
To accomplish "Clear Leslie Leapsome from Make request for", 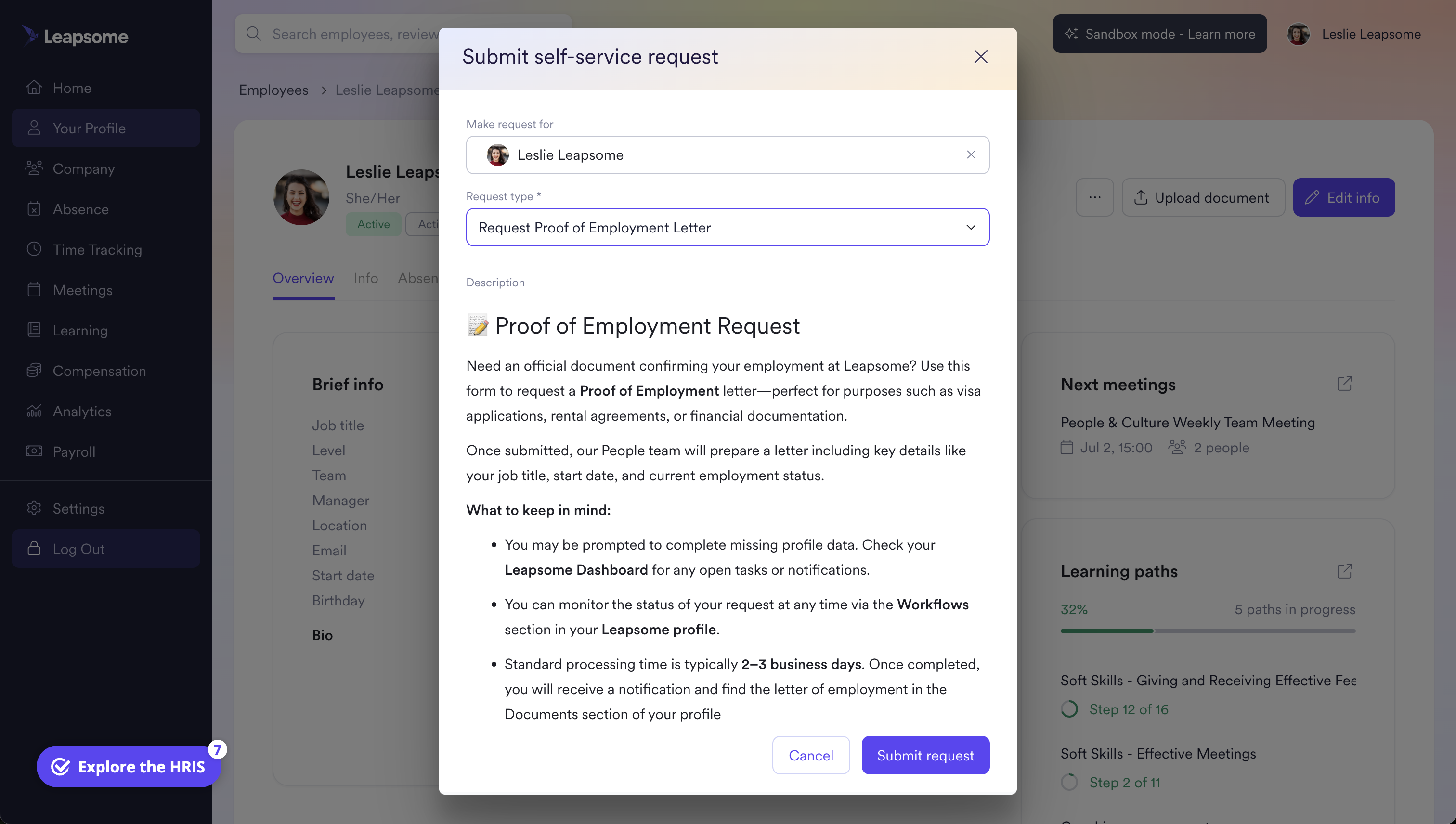I will coord(970,154).
